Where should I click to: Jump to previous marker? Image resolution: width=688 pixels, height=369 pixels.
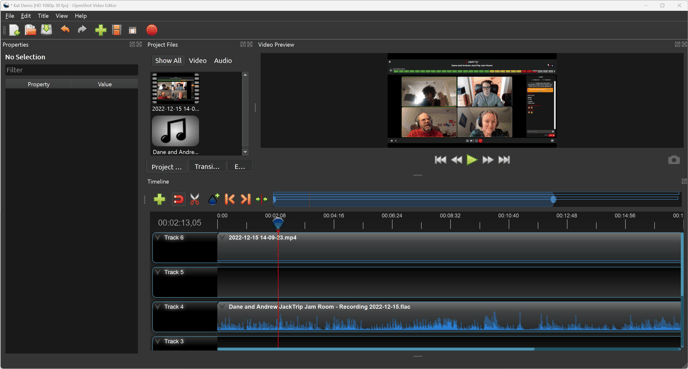[229, 199]
